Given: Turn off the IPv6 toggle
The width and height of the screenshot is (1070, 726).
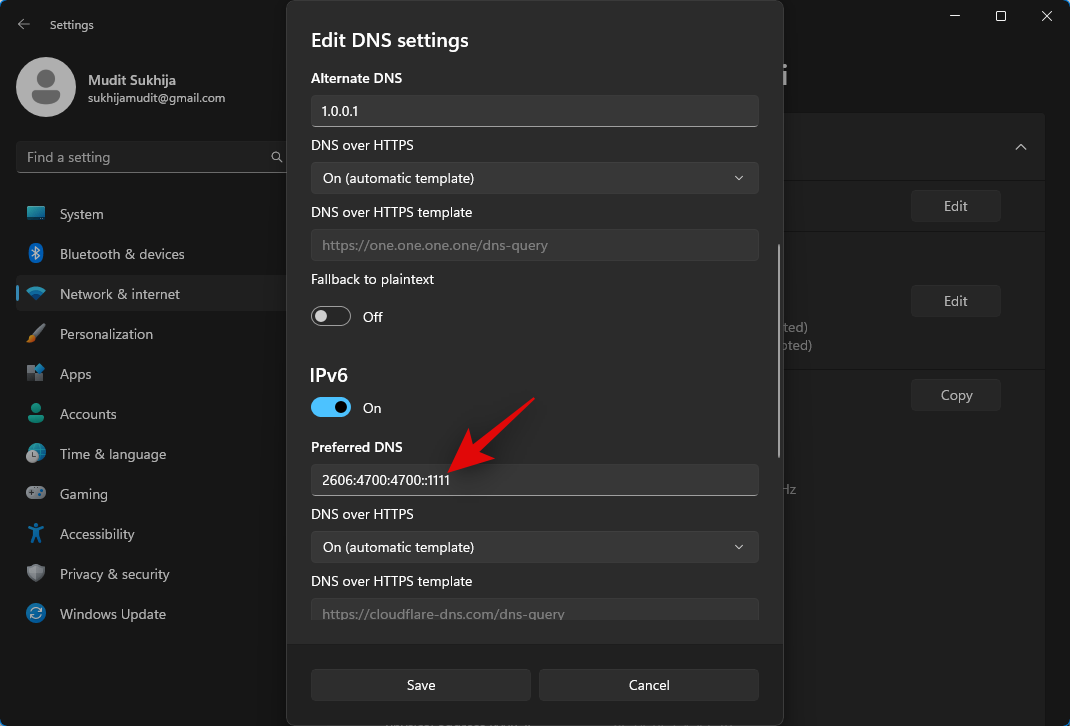Looking at the screenshot, I should [x=331, y=408].
